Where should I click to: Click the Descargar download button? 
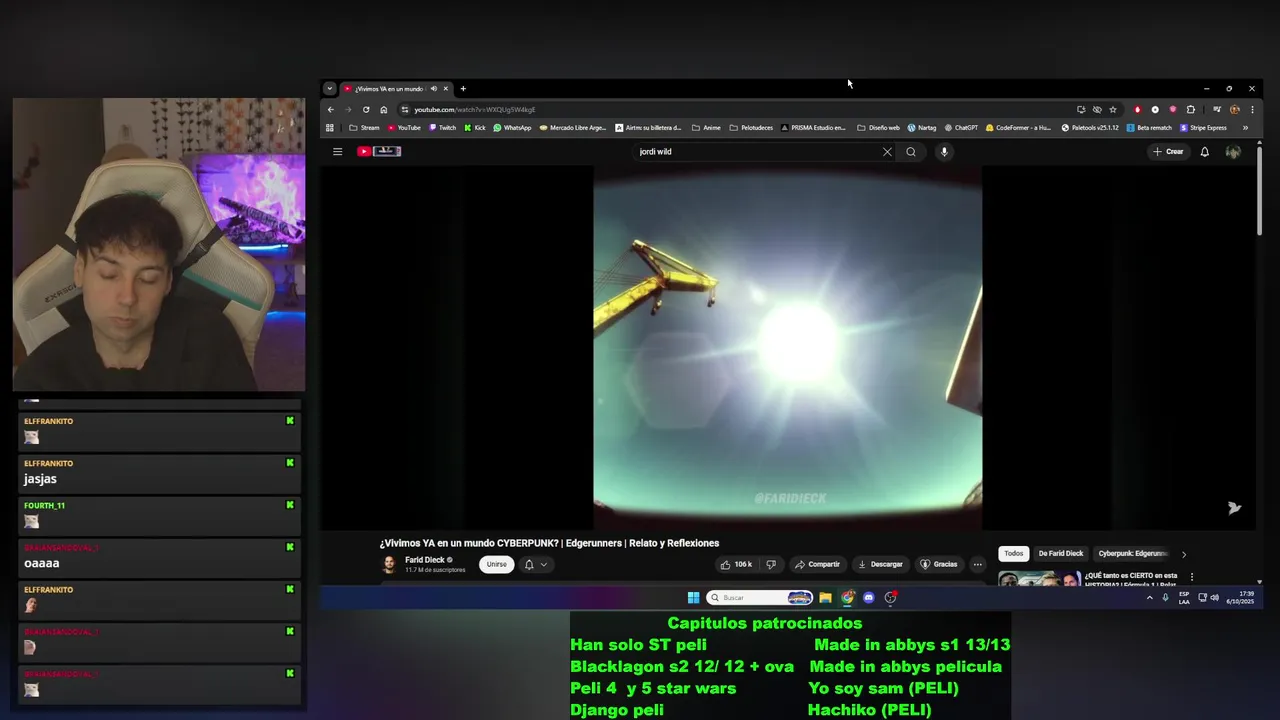[x=880, y=565]
